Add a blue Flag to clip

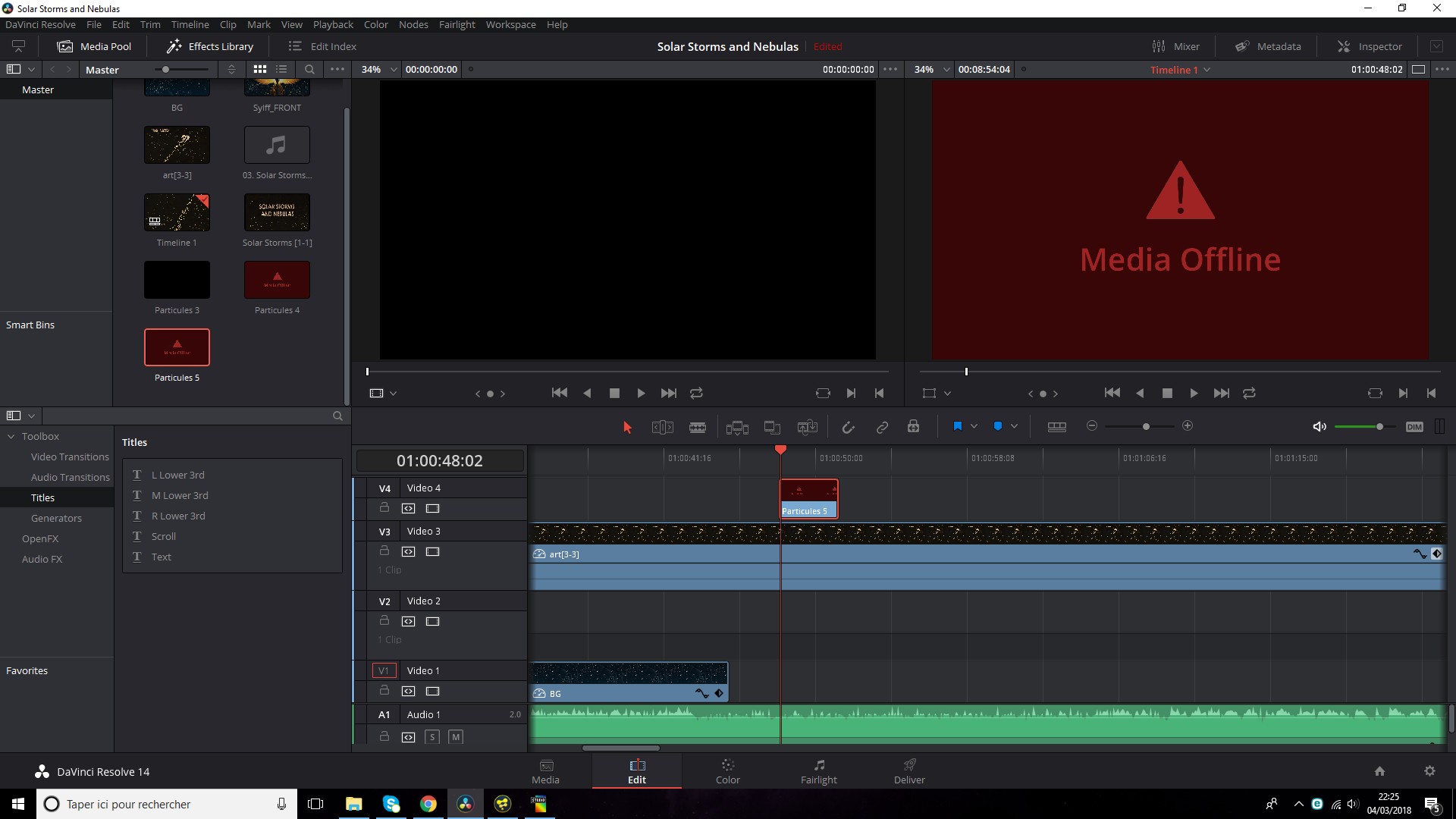[957, 426]
